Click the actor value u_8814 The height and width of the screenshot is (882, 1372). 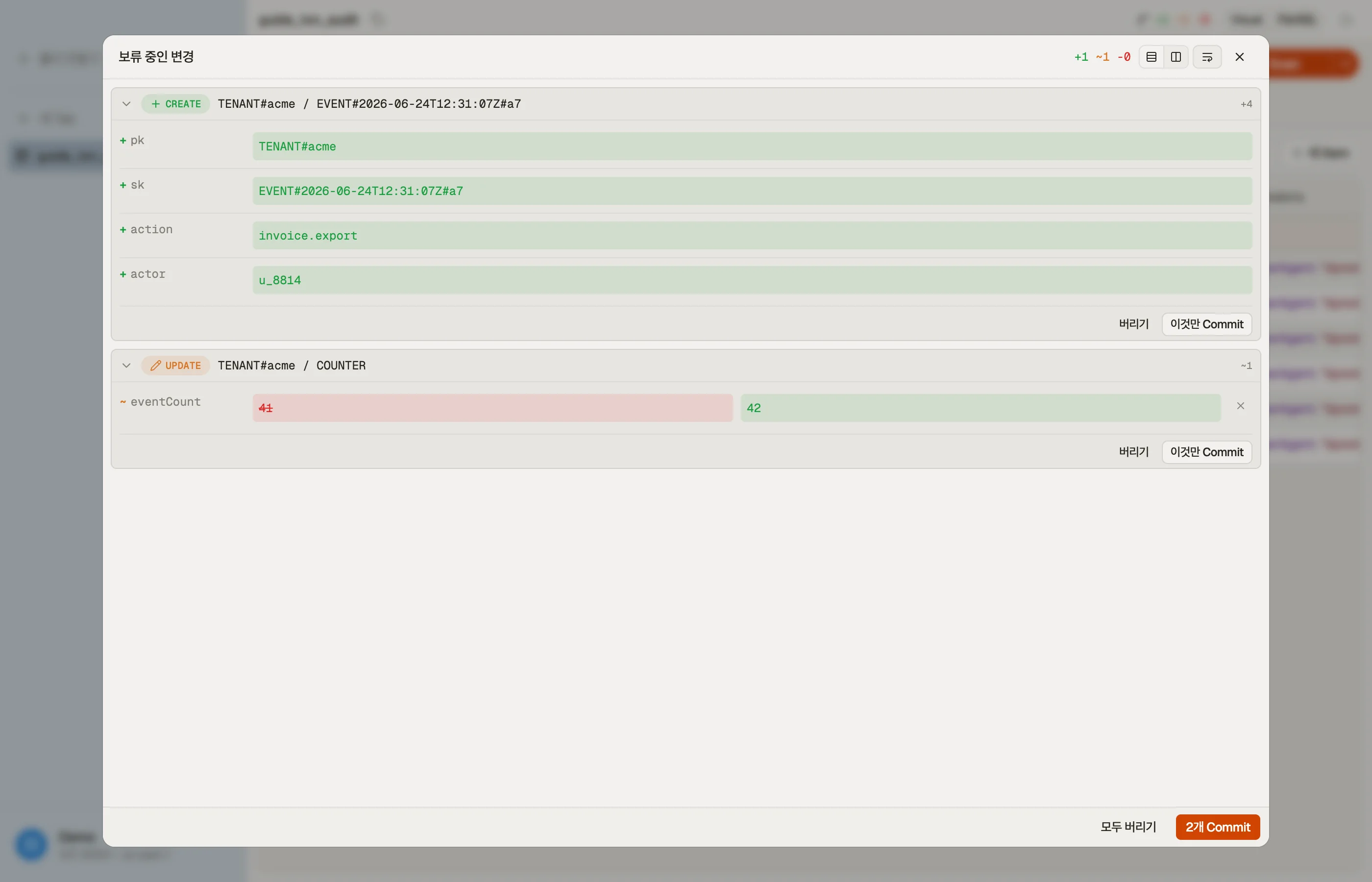click(x=752, y=280)
